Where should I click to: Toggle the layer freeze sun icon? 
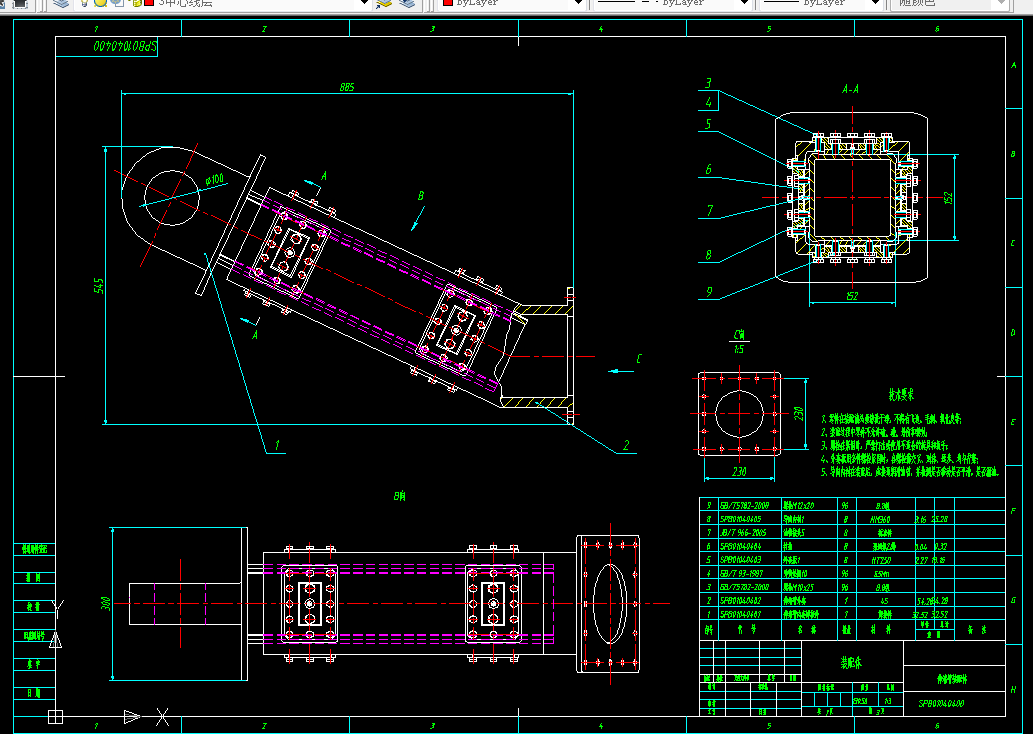point(100,3)
